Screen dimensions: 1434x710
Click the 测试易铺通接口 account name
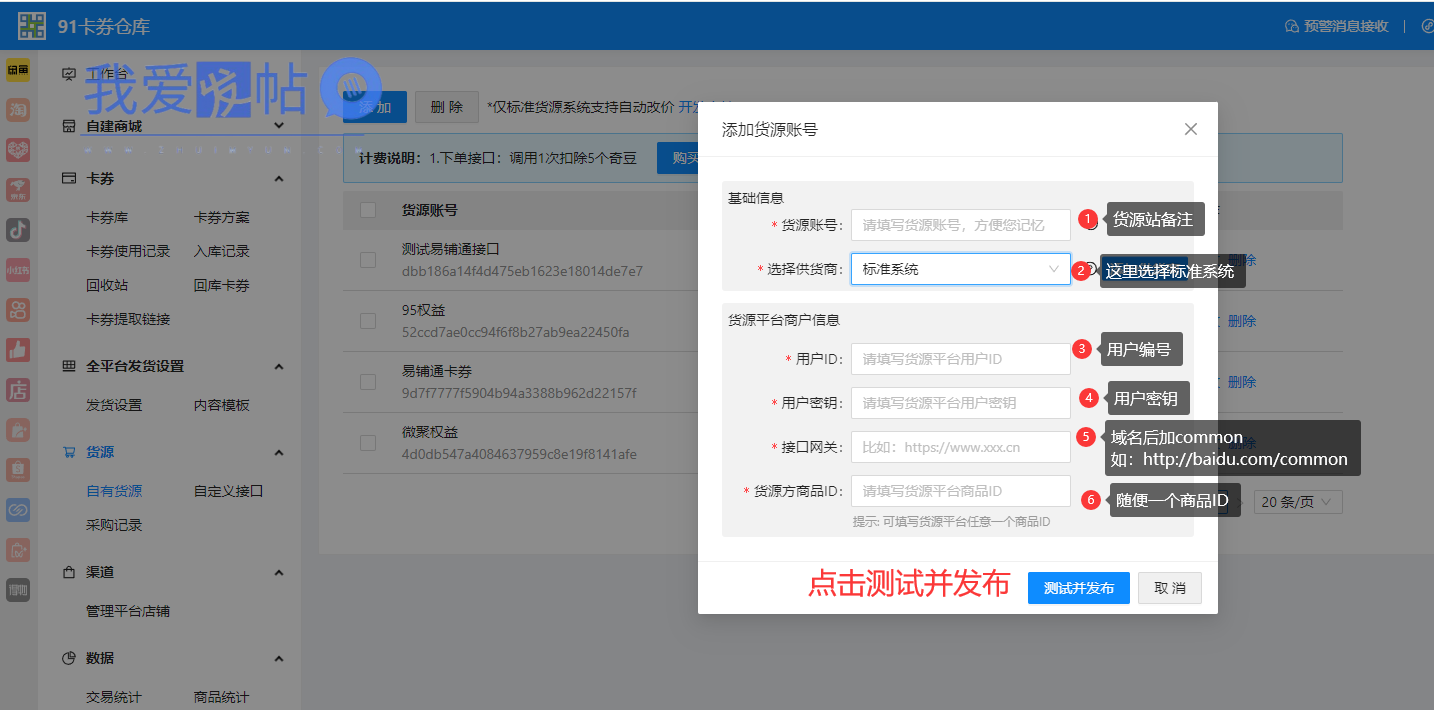(x=450, y=249)
